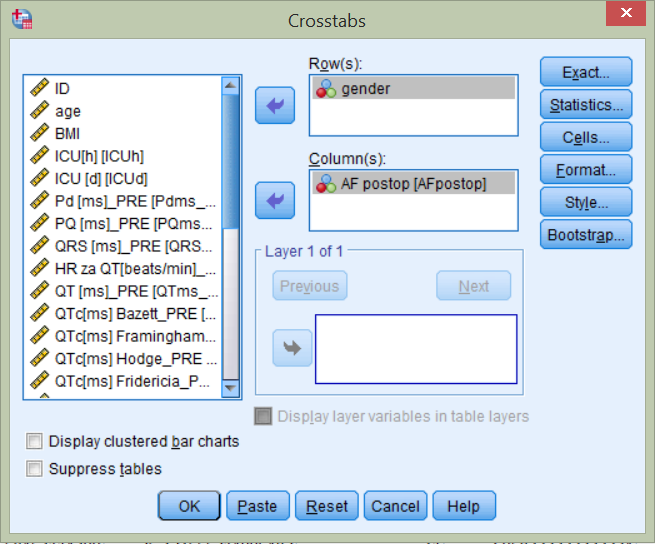This screenshot has width=655, height=544.
Task: Select the nominal icon next to gender
Action: (326, 89)
